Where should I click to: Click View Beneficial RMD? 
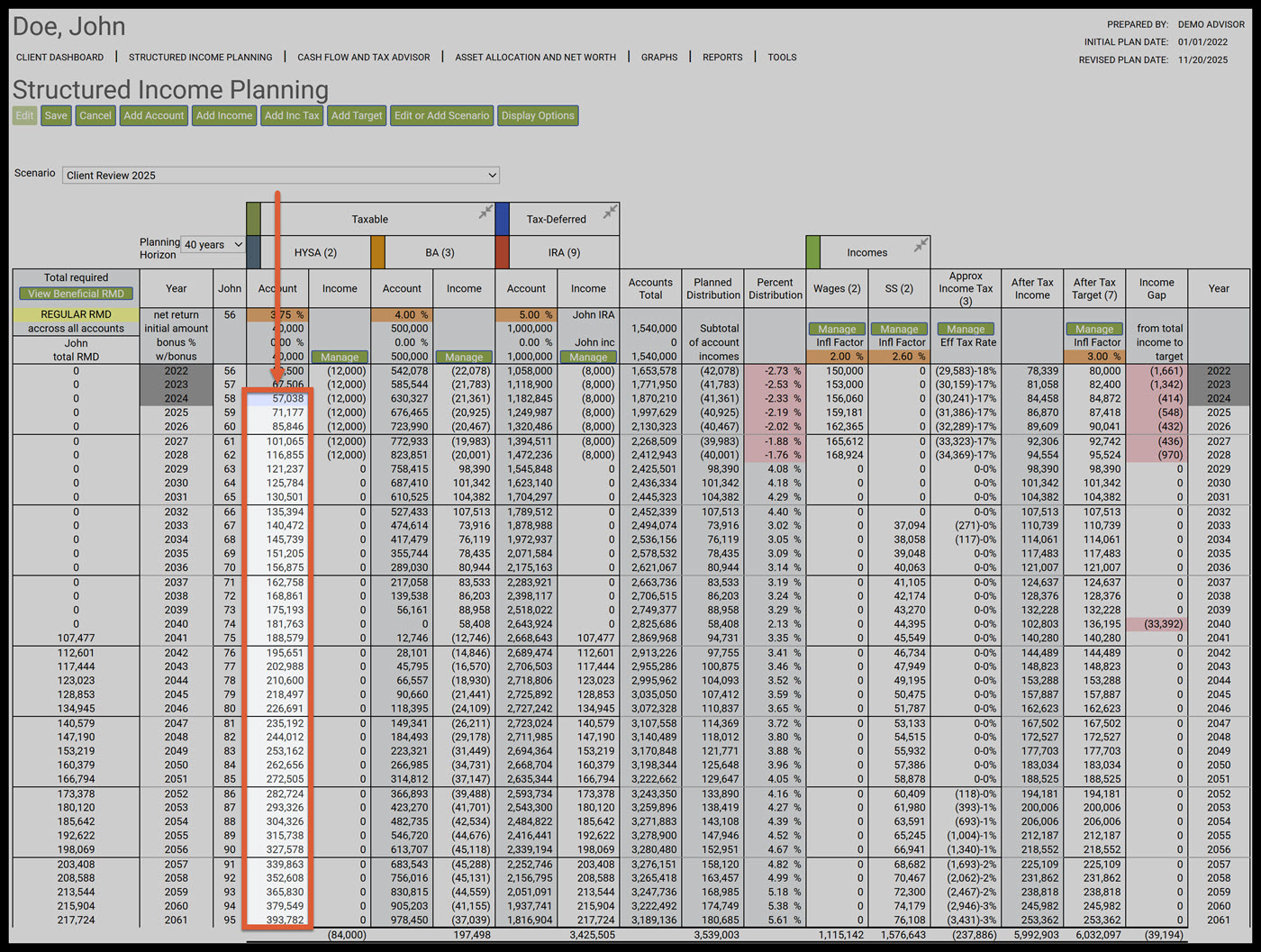point(77,294)
